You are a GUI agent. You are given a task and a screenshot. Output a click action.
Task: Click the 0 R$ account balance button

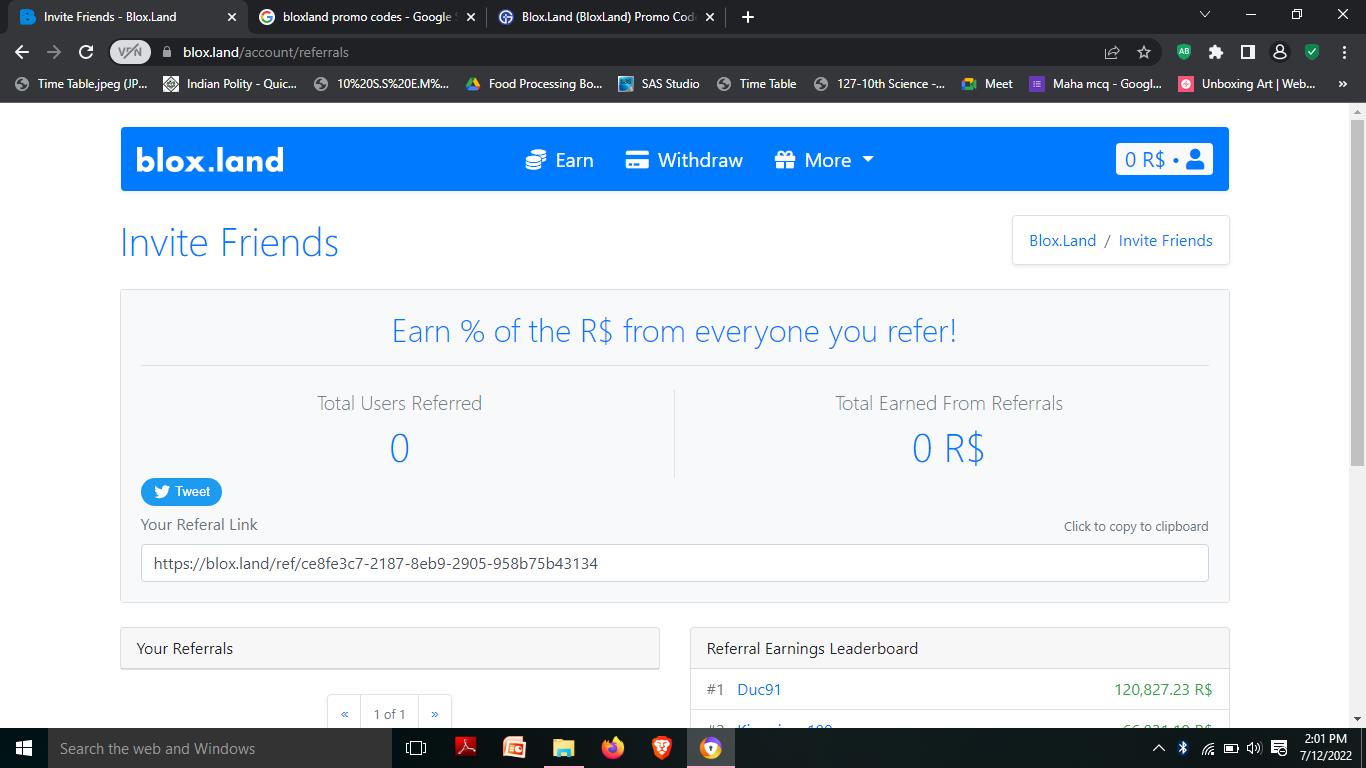coord(1164,159)
